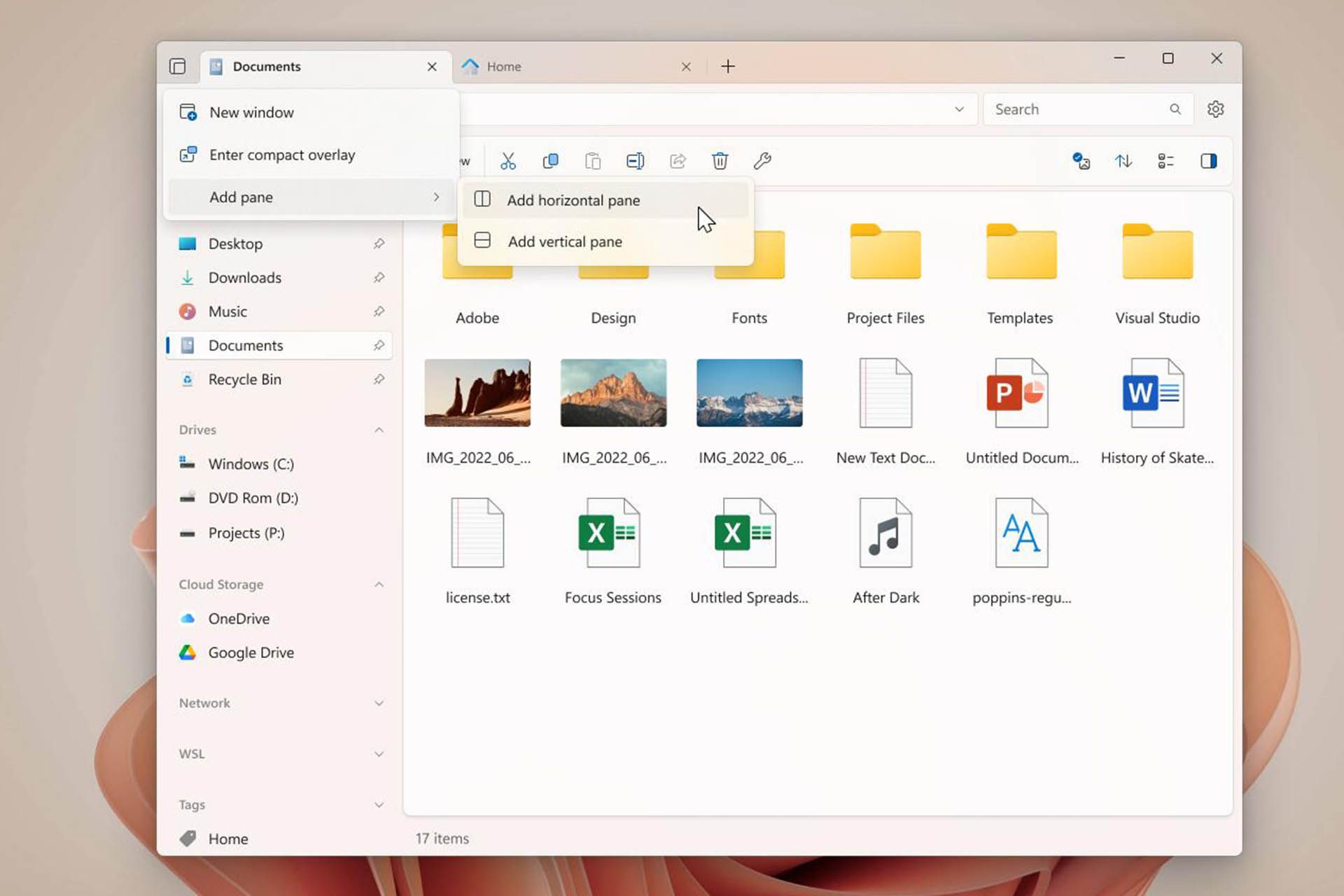Toggle the View layout icon
This screenshot has width=1344, height=896.
[x=1165, y=160]
